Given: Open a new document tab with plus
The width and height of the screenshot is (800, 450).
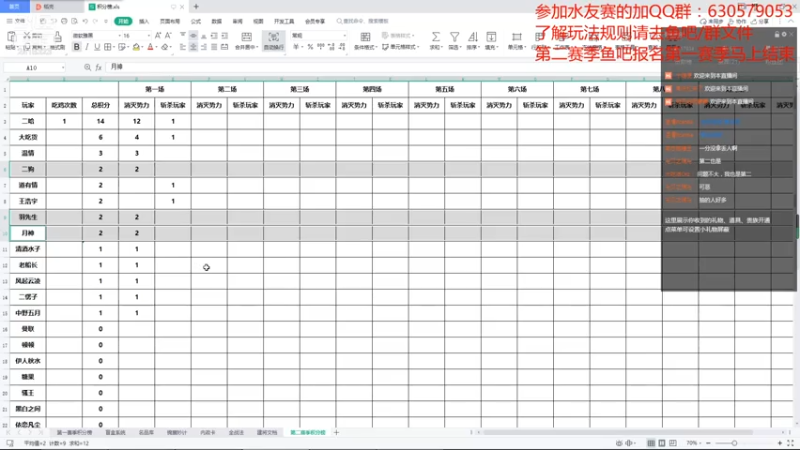Looking at the screenshot, I should pyautogui.click(x=196, y=7).
